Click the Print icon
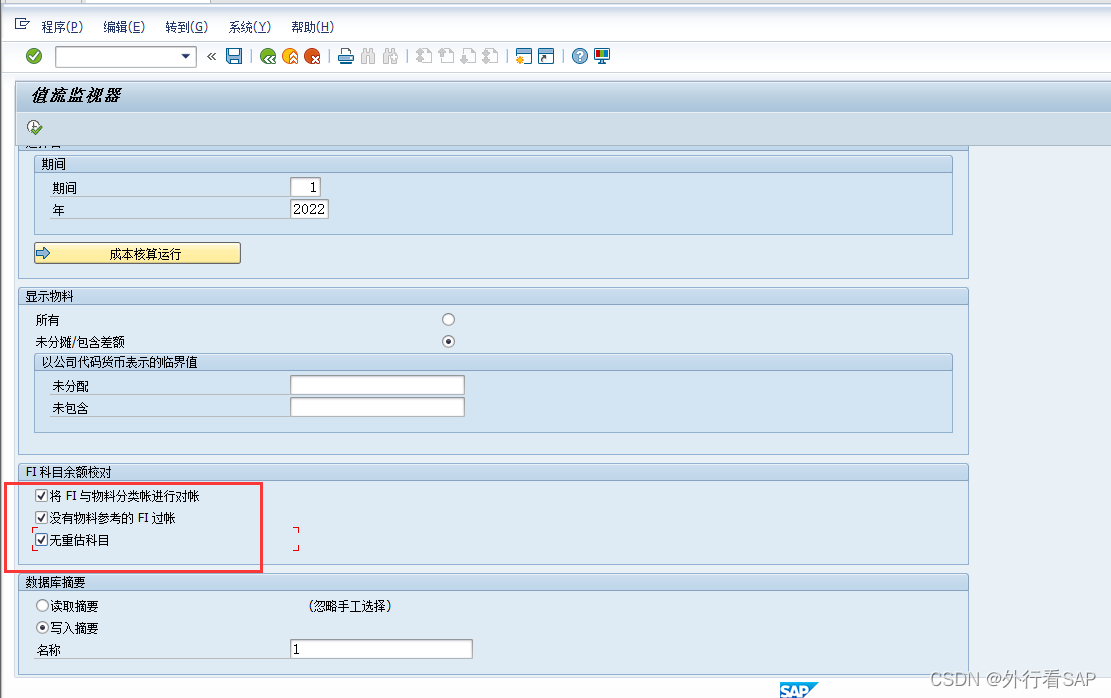Screen dimensions: 1111x698 click(x=346, y=56)
